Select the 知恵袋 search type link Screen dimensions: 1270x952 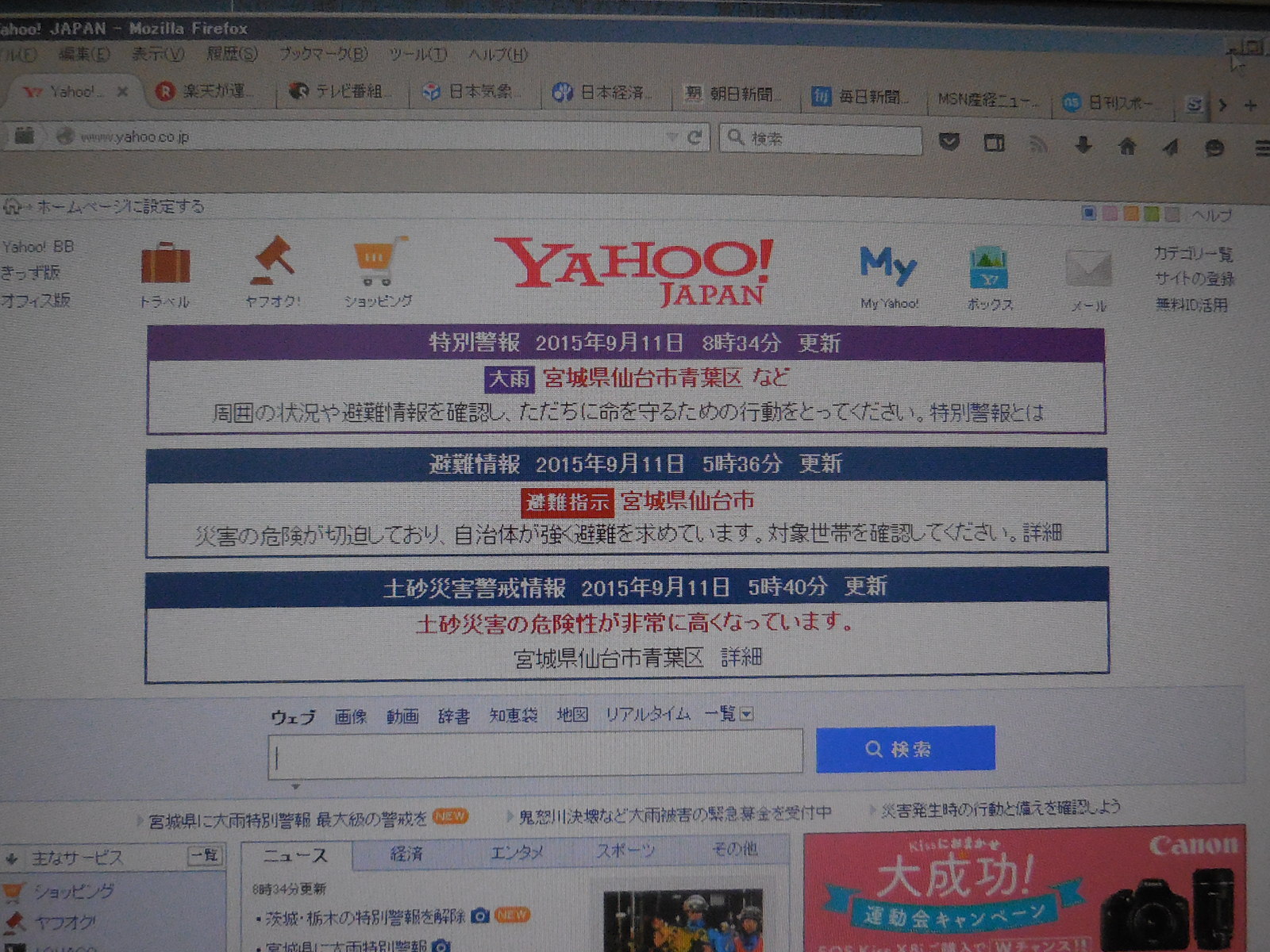click(x=513, y=715)
